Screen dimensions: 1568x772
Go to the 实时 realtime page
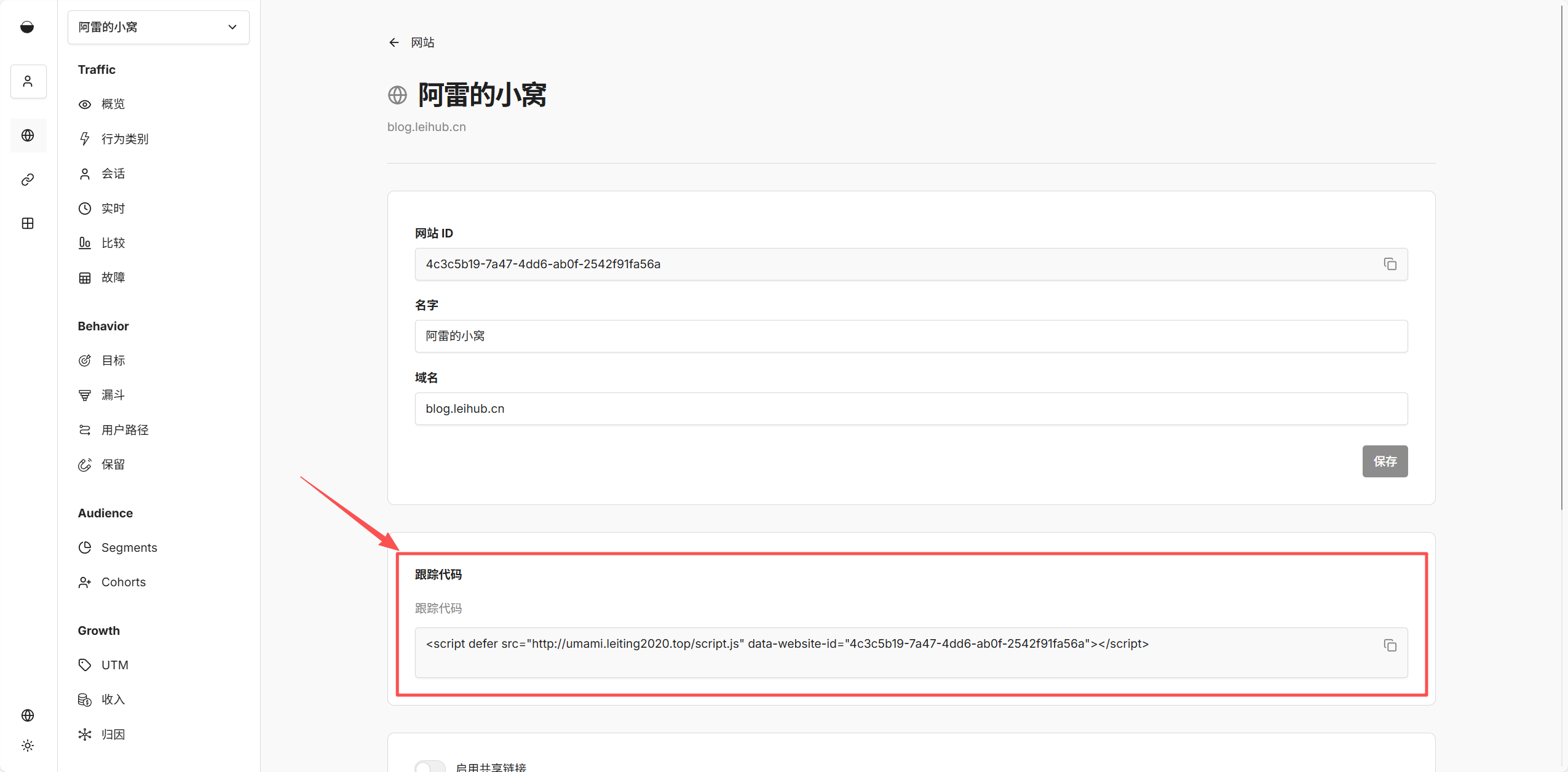(x=113, y=209)
